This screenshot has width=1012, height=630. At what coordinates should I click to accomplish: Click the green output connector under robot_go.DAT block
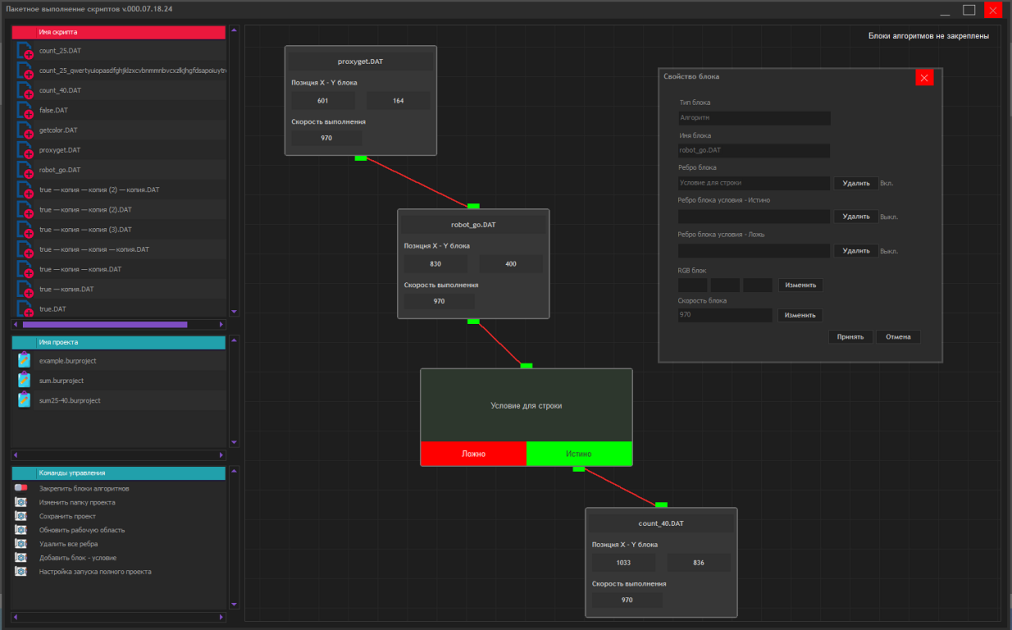(x=473, y=321)
